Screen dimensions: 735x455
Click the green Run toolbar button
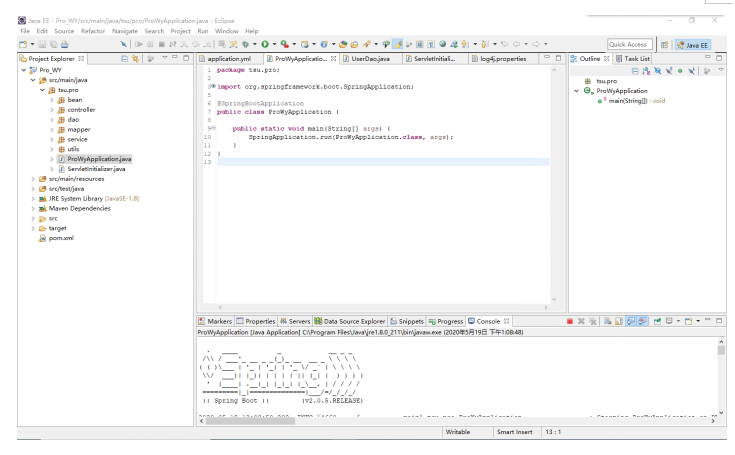265,44
